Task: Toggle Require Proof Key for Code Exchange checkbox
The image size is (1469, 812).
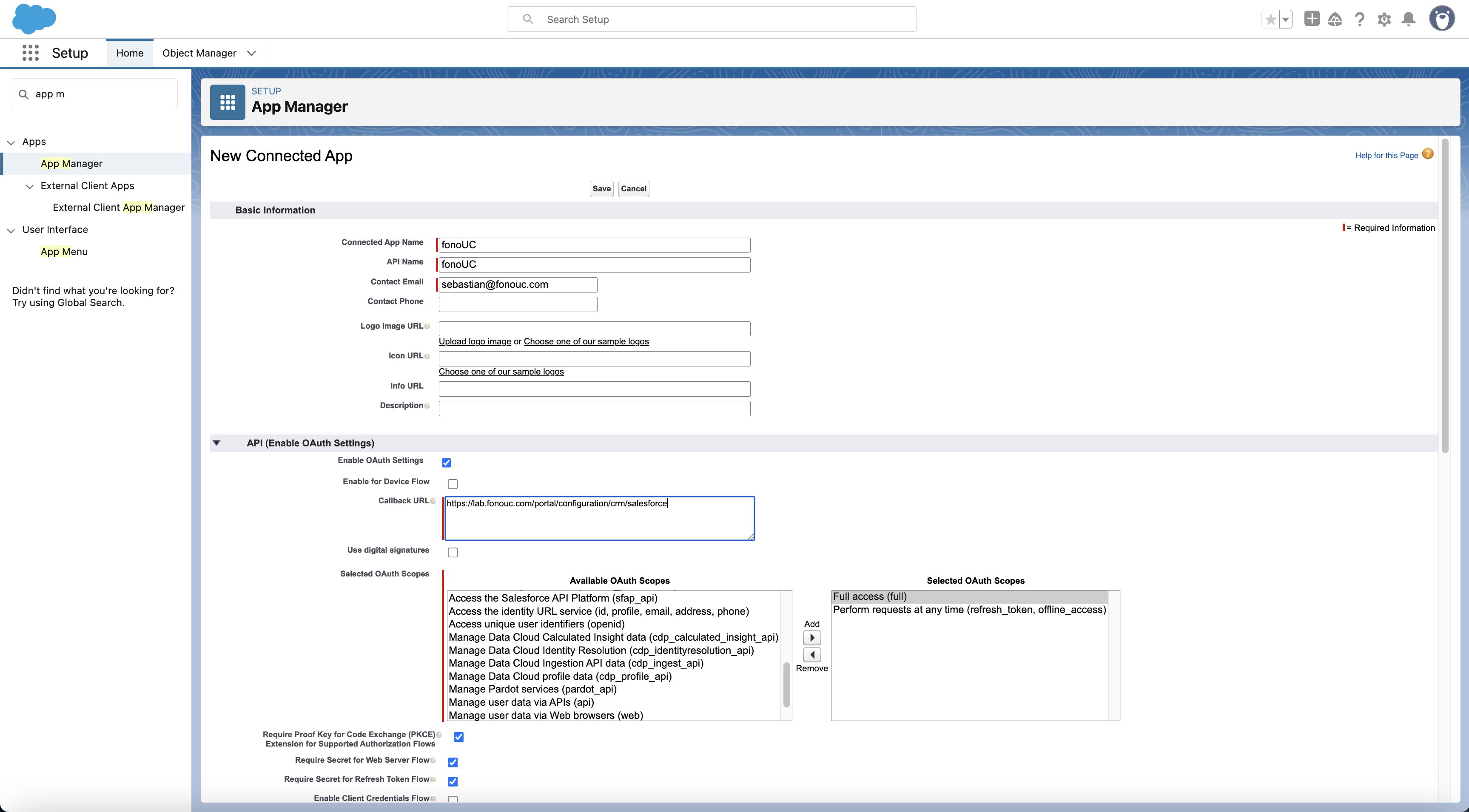Action: [x=458, y=737]
